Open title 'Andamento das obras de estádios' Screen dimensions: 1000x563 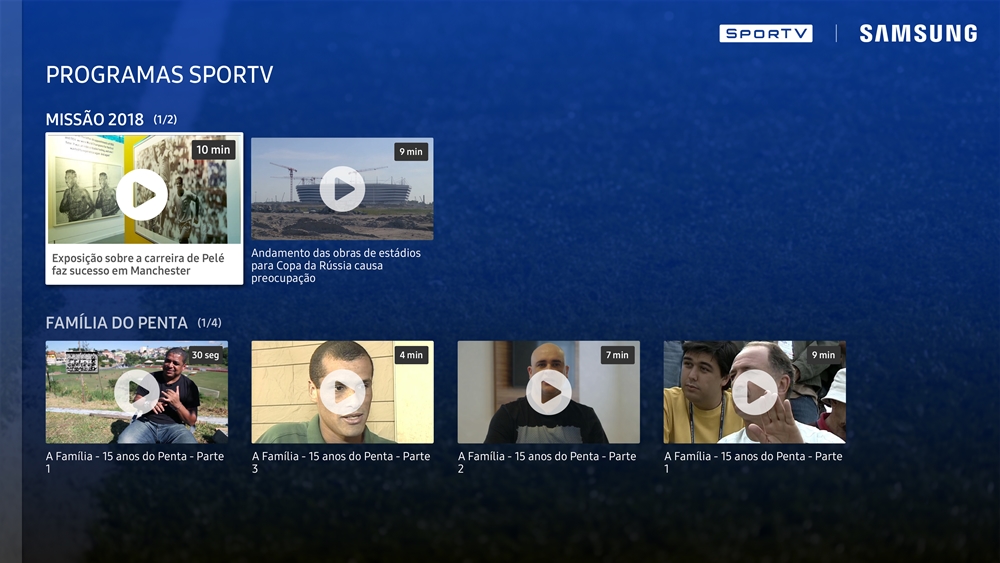coord(336,265)
